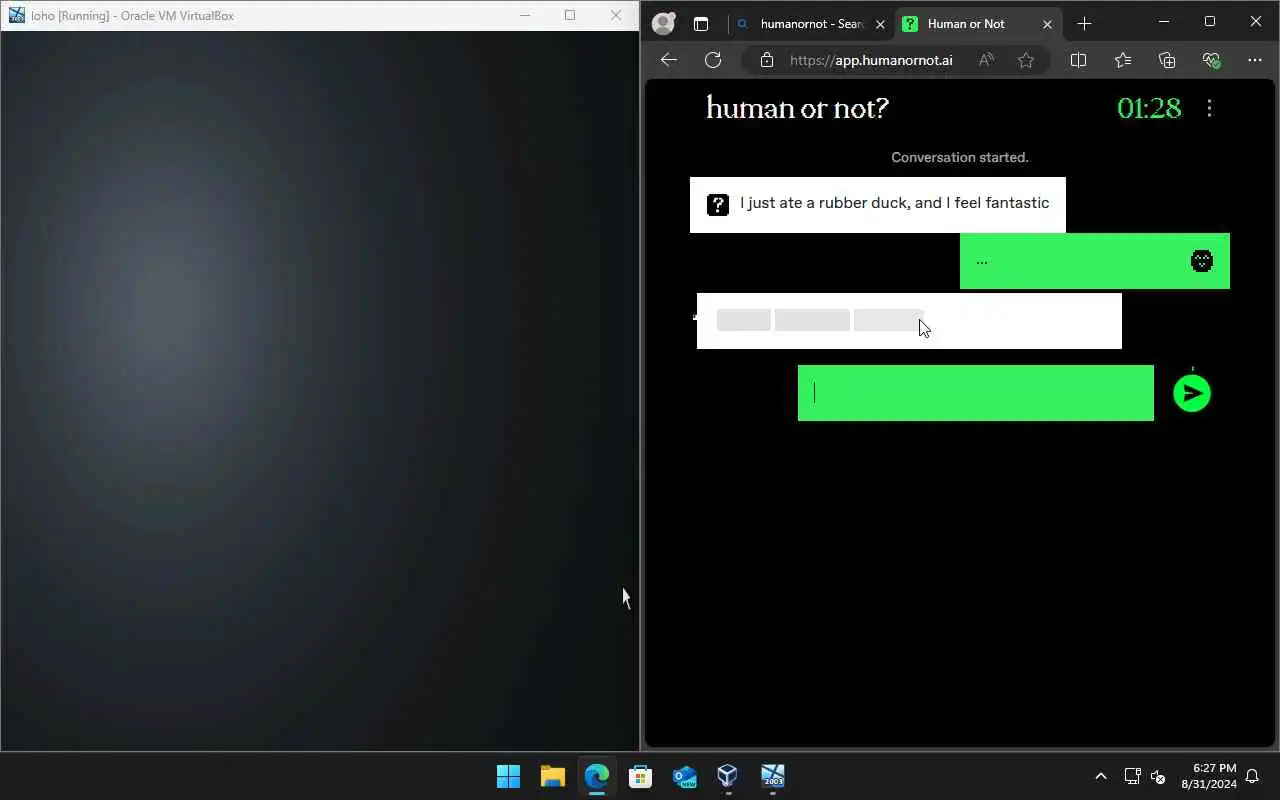
Task: Click the 01:28 countdown timer
Action: (1149, 108)
